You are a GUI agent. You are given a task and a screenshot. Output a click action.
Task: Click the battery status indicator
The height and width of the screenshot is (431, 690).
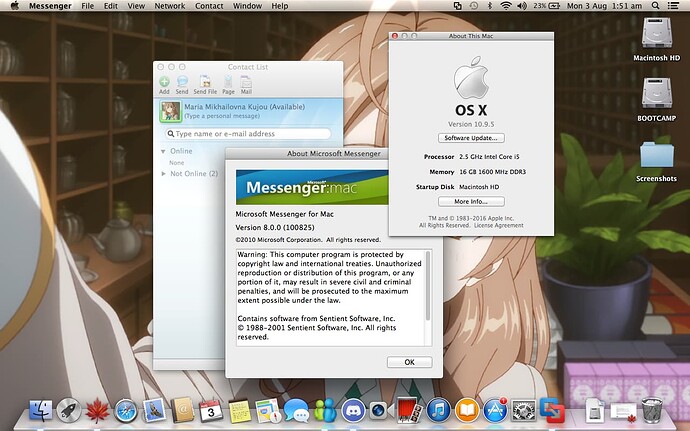(546, 6)
